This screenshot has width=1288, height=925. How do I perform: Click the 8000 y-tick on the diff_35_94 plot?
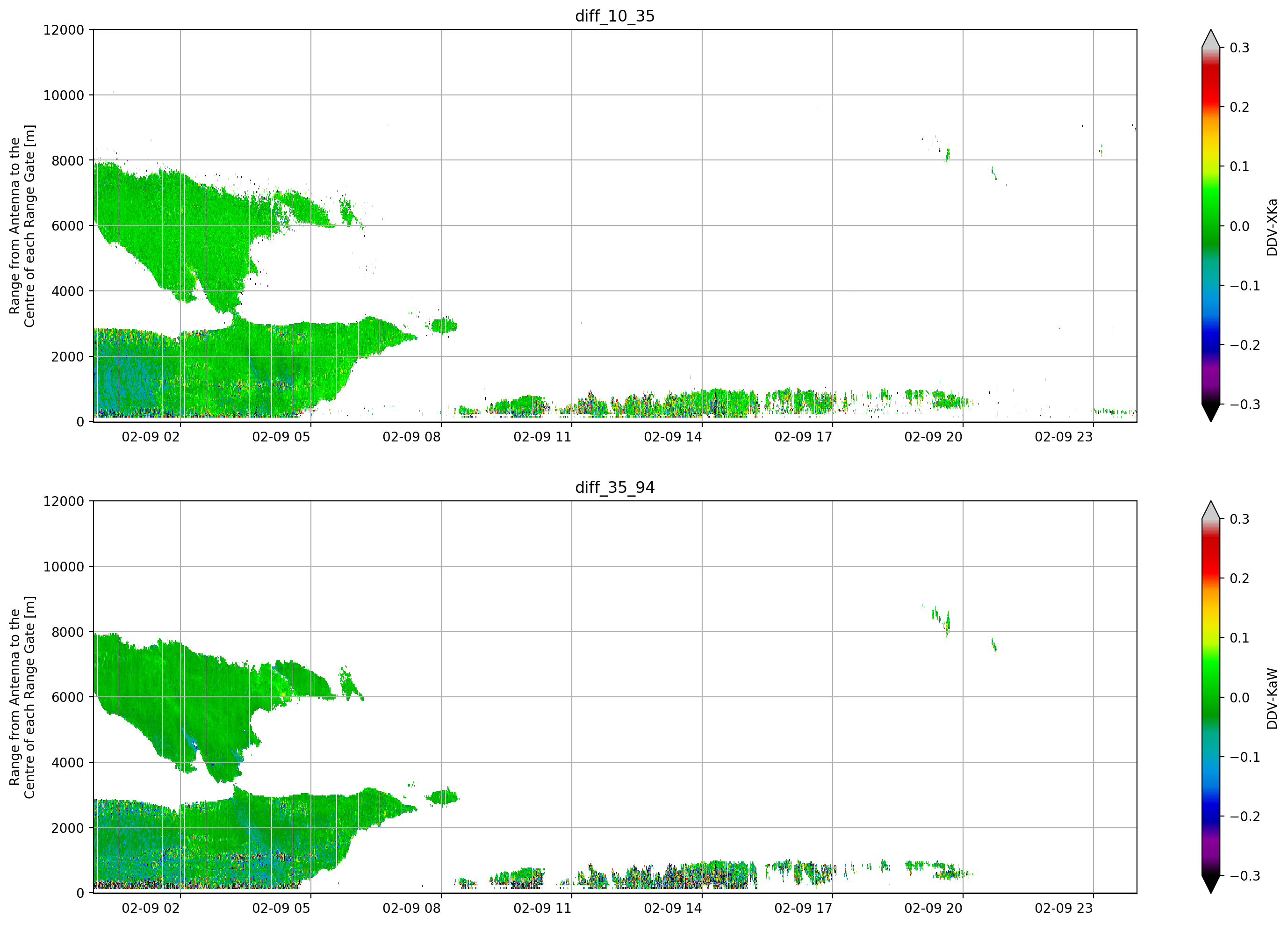[68, 632]
